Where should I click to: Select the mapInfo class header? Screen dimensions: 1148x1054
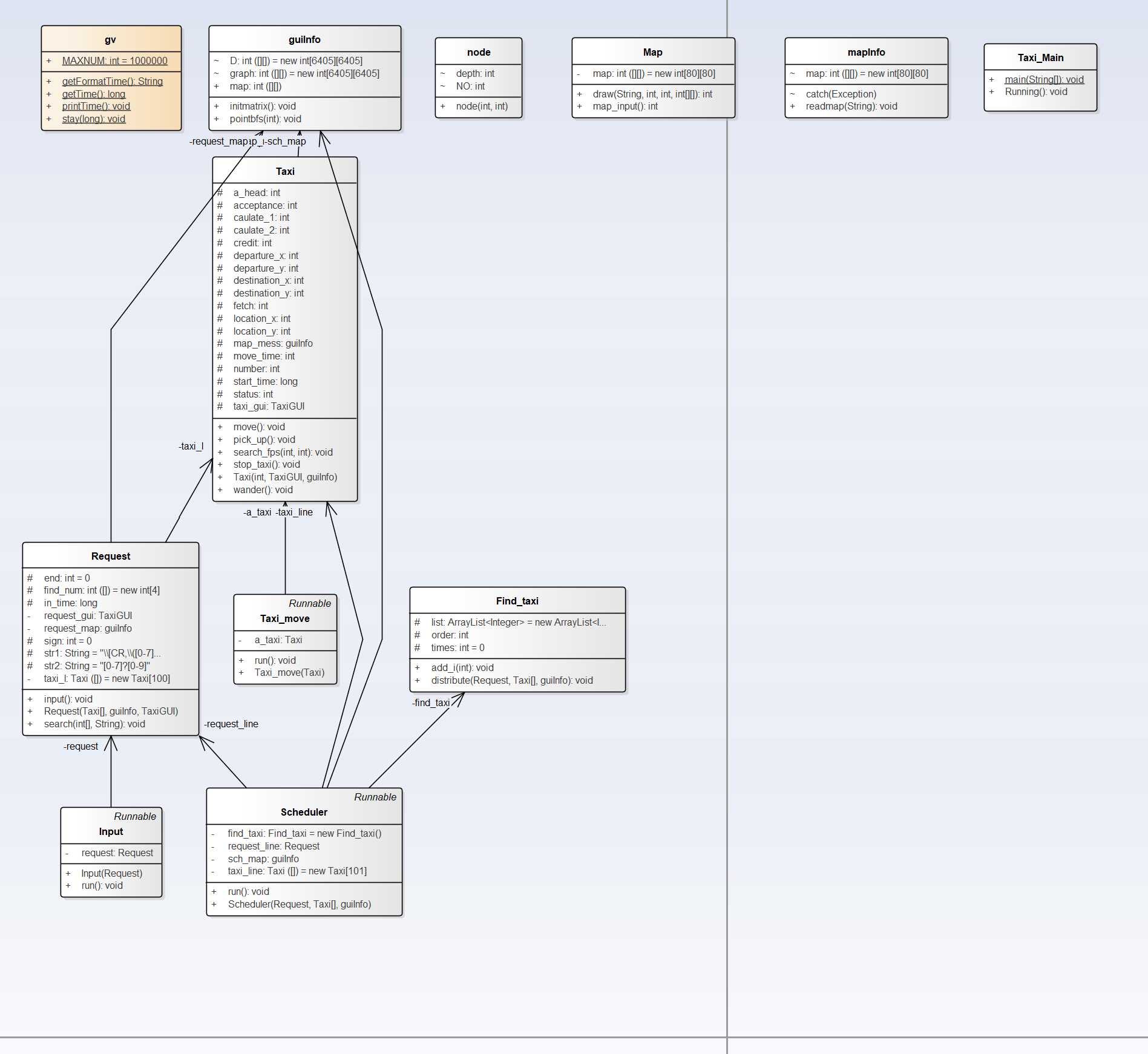point(866,52)
